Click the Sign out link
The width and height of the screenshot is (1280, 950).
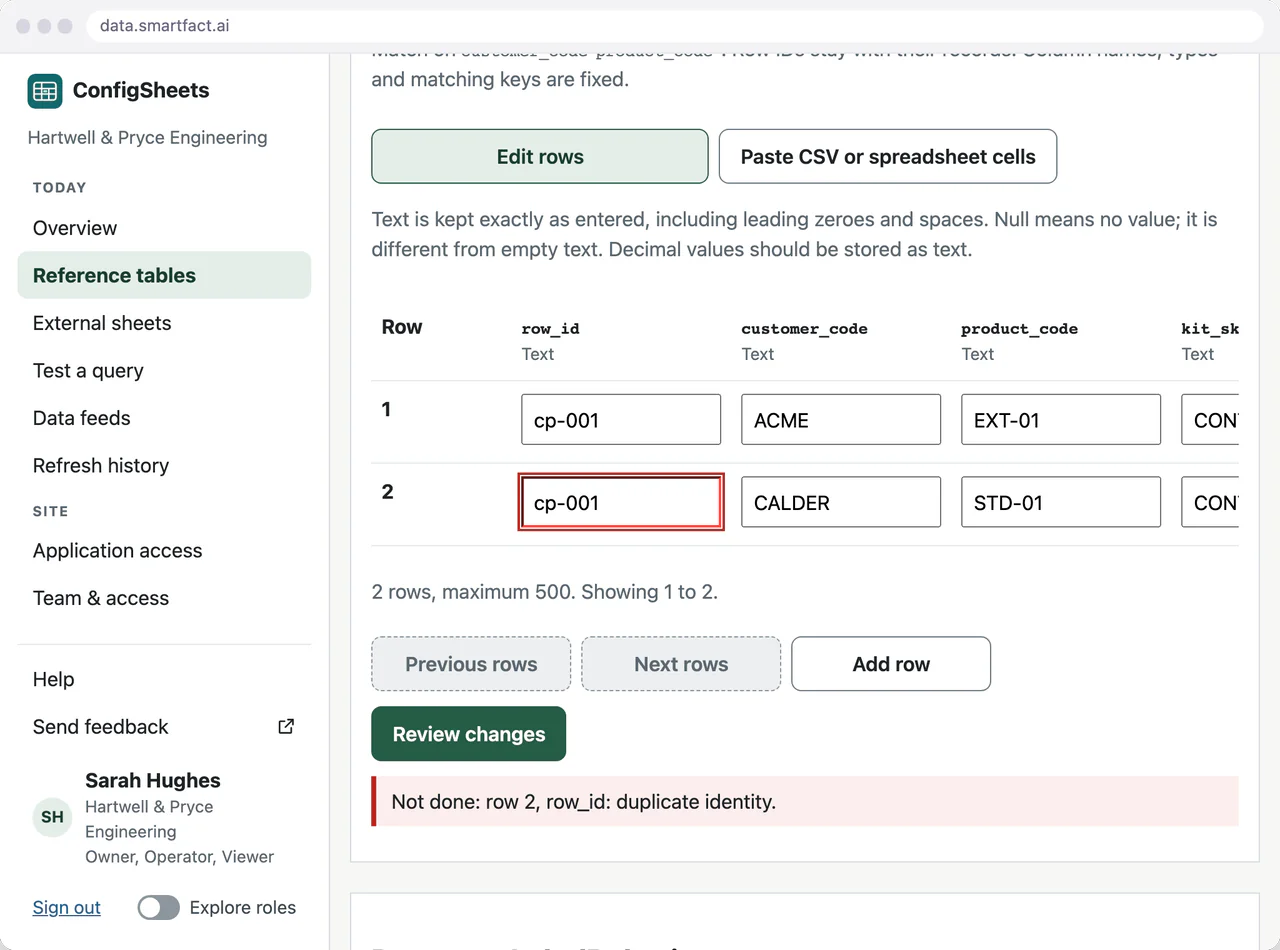(x=67, y=908)
